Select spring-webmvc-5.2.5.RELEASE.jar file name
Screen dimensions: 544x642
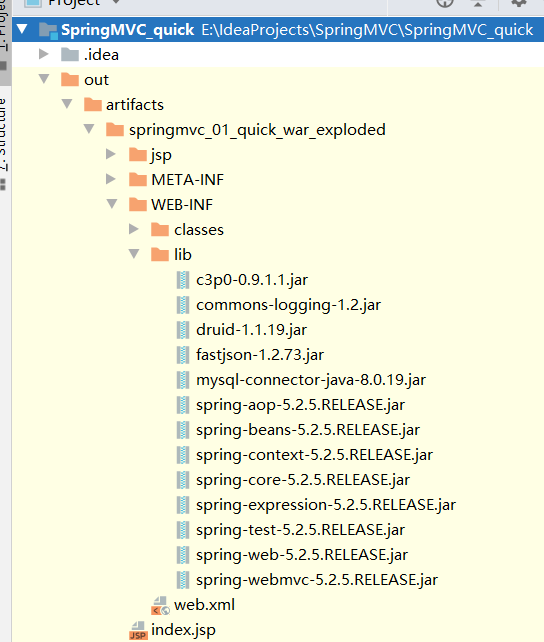pos(317,580)
